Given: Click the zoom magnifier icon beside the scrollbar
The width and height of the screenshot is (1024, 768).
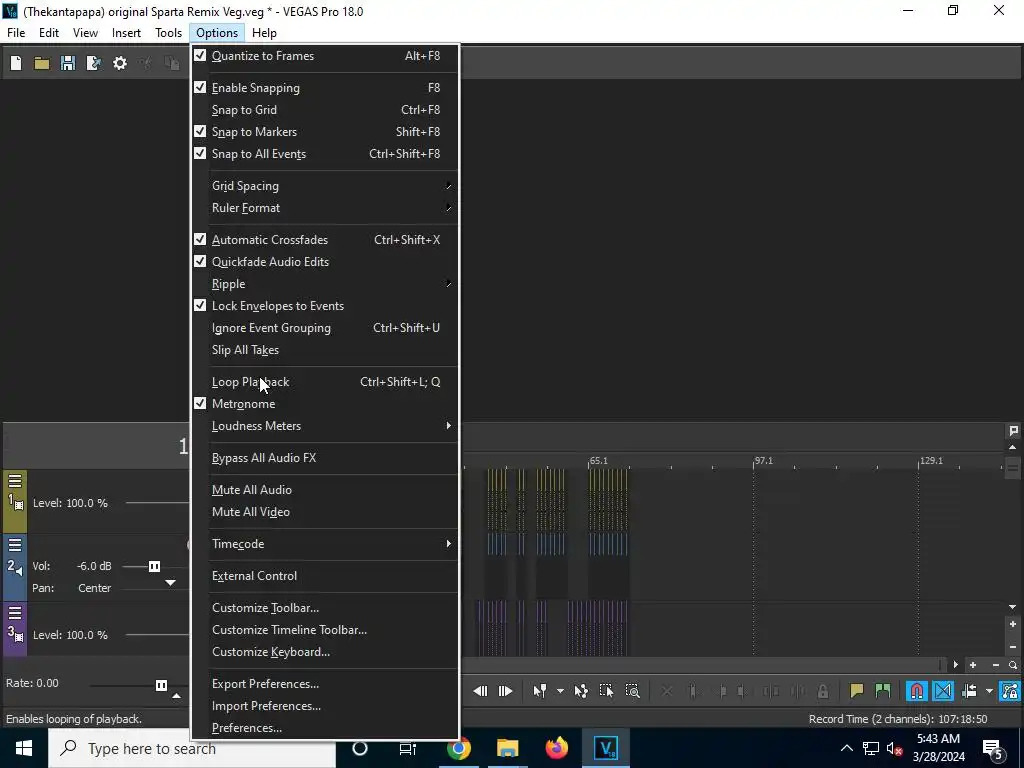Looking at the screenshot, I should coord(1013,665).
